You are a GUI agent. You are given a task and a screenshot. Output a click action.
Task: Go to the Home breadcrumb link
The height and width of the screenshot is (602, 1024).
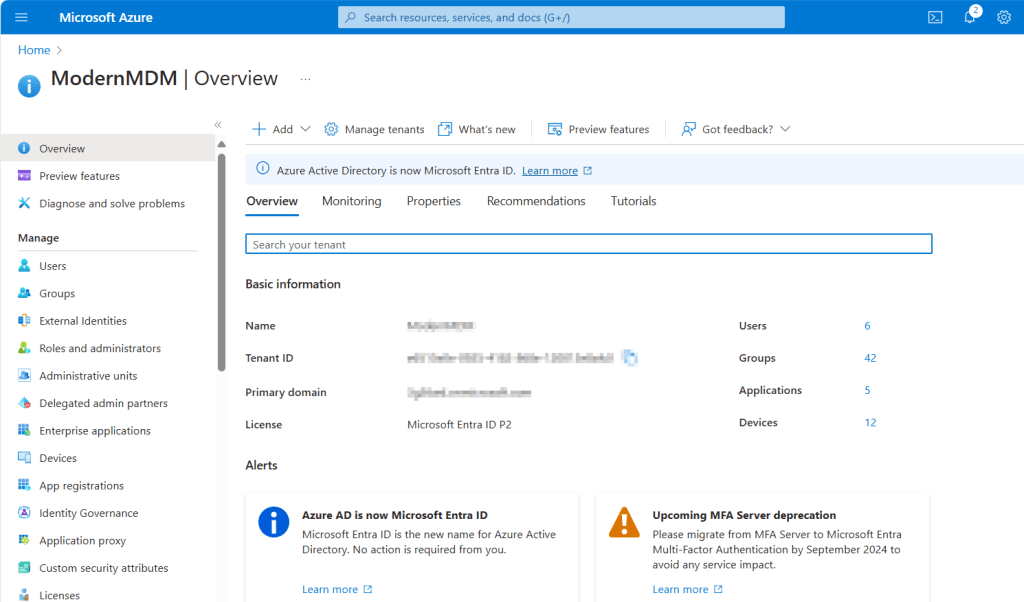click(34, 50)
